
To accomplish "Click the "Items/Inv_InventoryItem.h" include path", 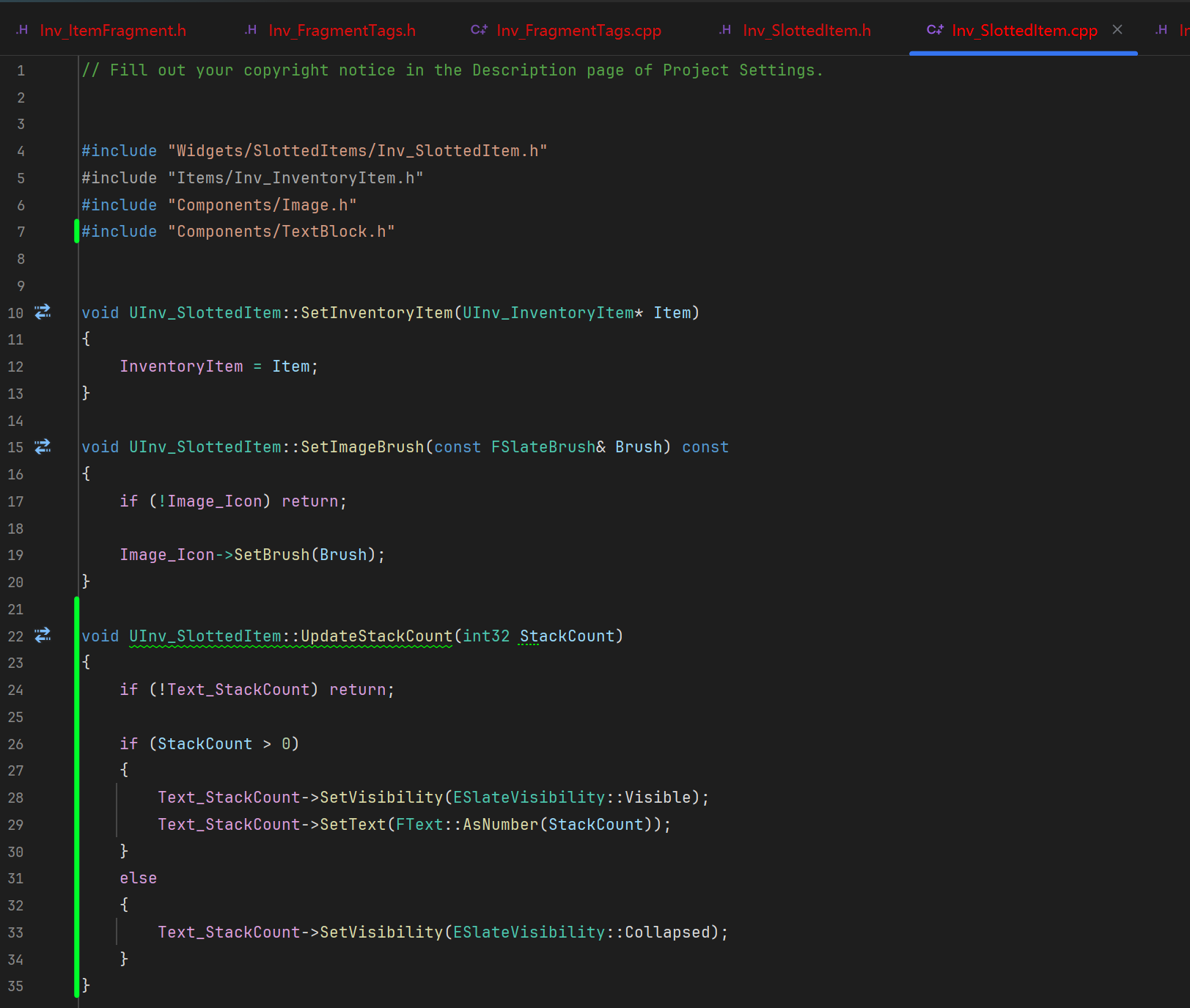I will 295,178.
